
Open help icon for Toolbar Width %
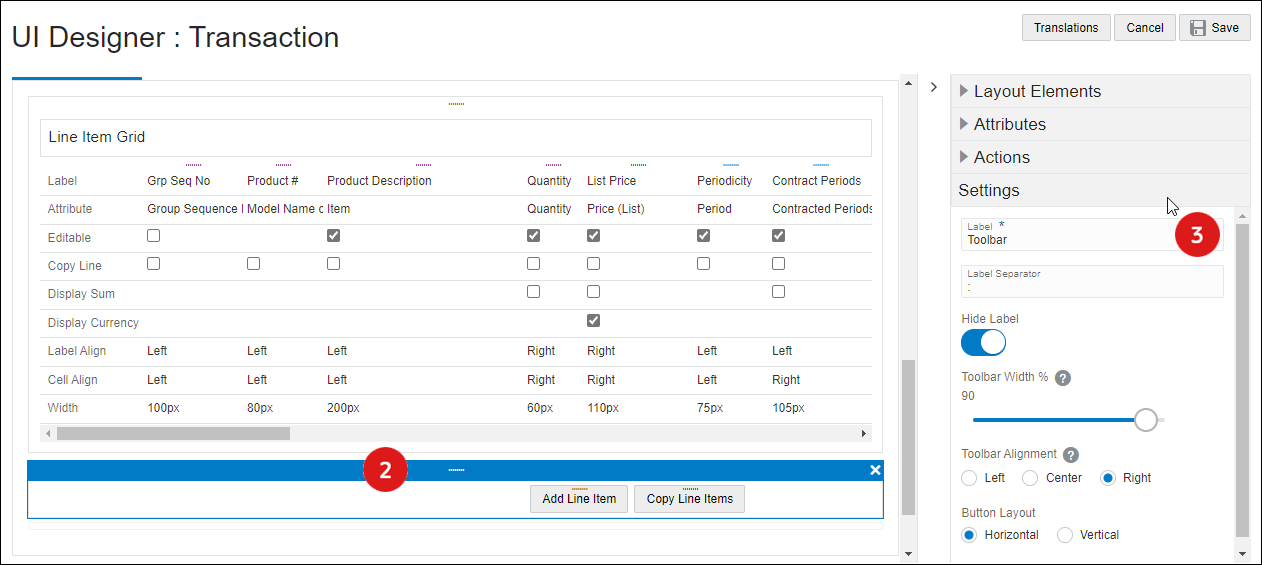(x=1063, y=378)
